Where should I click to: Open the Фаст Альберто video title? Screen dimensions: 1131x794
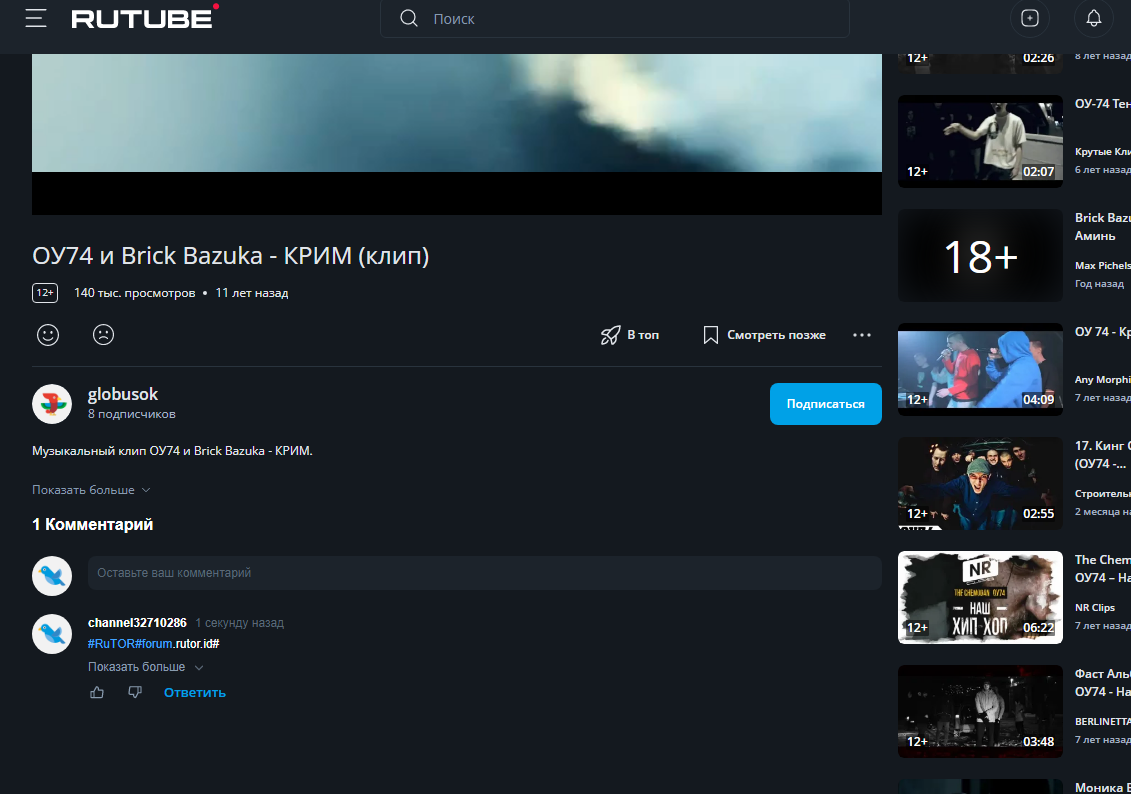coord(1103,682)
